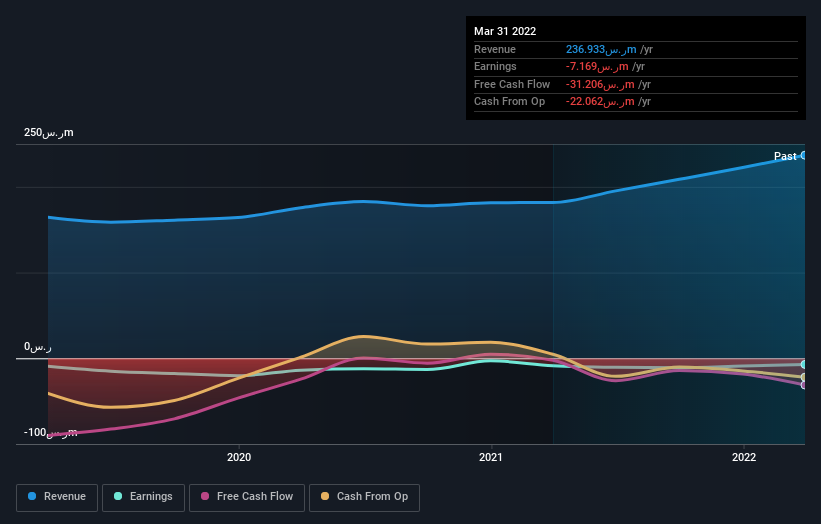Toggle the Revenue legend button
The image size is (821, 524).
(57, 497)
